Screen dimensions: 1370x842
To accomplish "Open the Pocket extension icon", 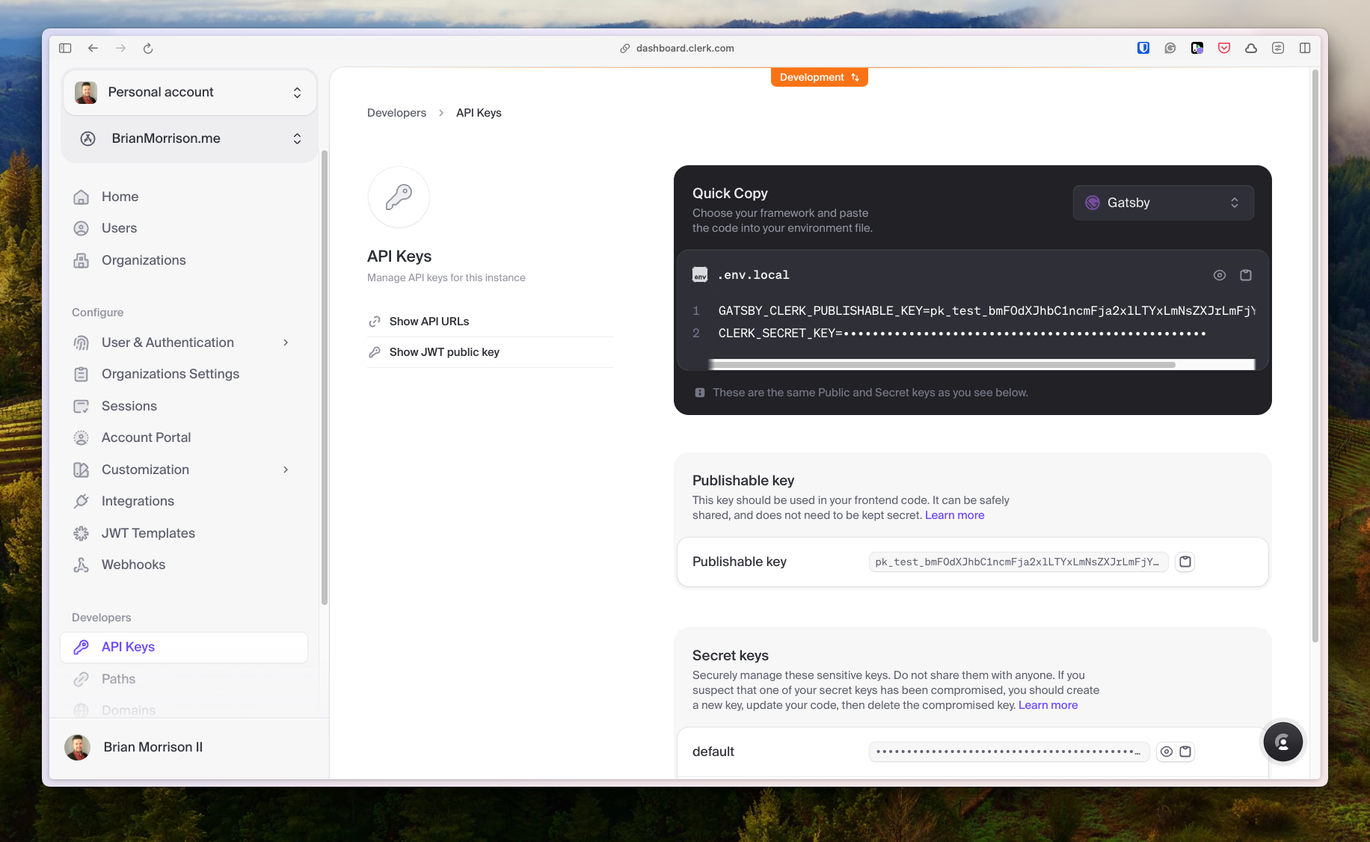I will (1224, 48).
